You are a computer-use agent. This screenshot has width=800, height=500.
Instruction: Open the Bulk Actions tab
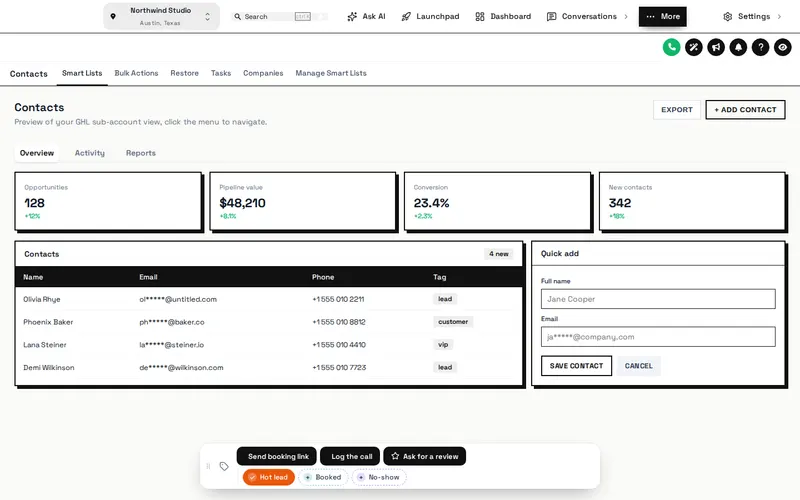[x=136, y=73]
